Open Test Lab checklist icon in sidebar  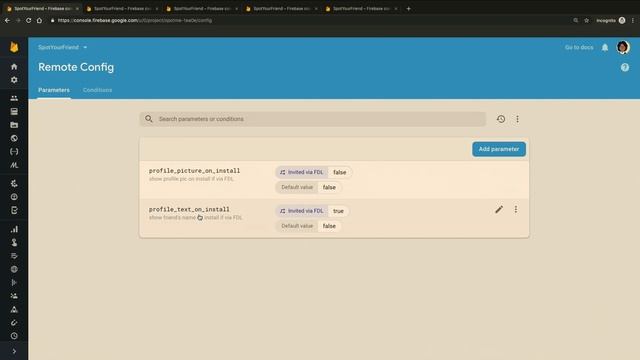point(14,210)
